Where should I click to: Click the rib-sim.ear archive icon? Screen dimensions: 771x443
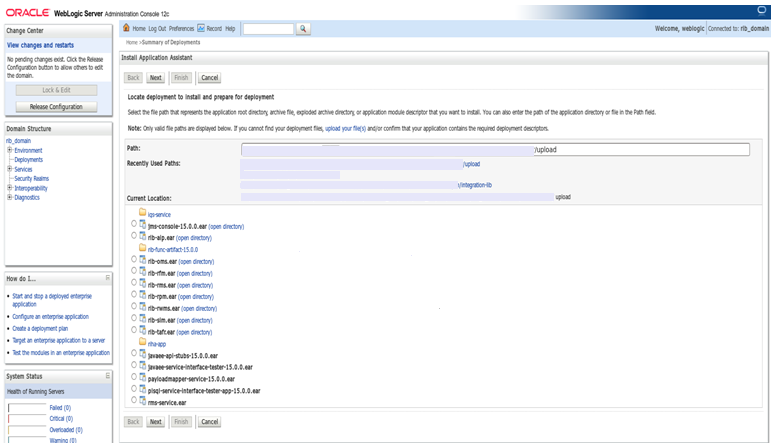click(x=143, y=318)
